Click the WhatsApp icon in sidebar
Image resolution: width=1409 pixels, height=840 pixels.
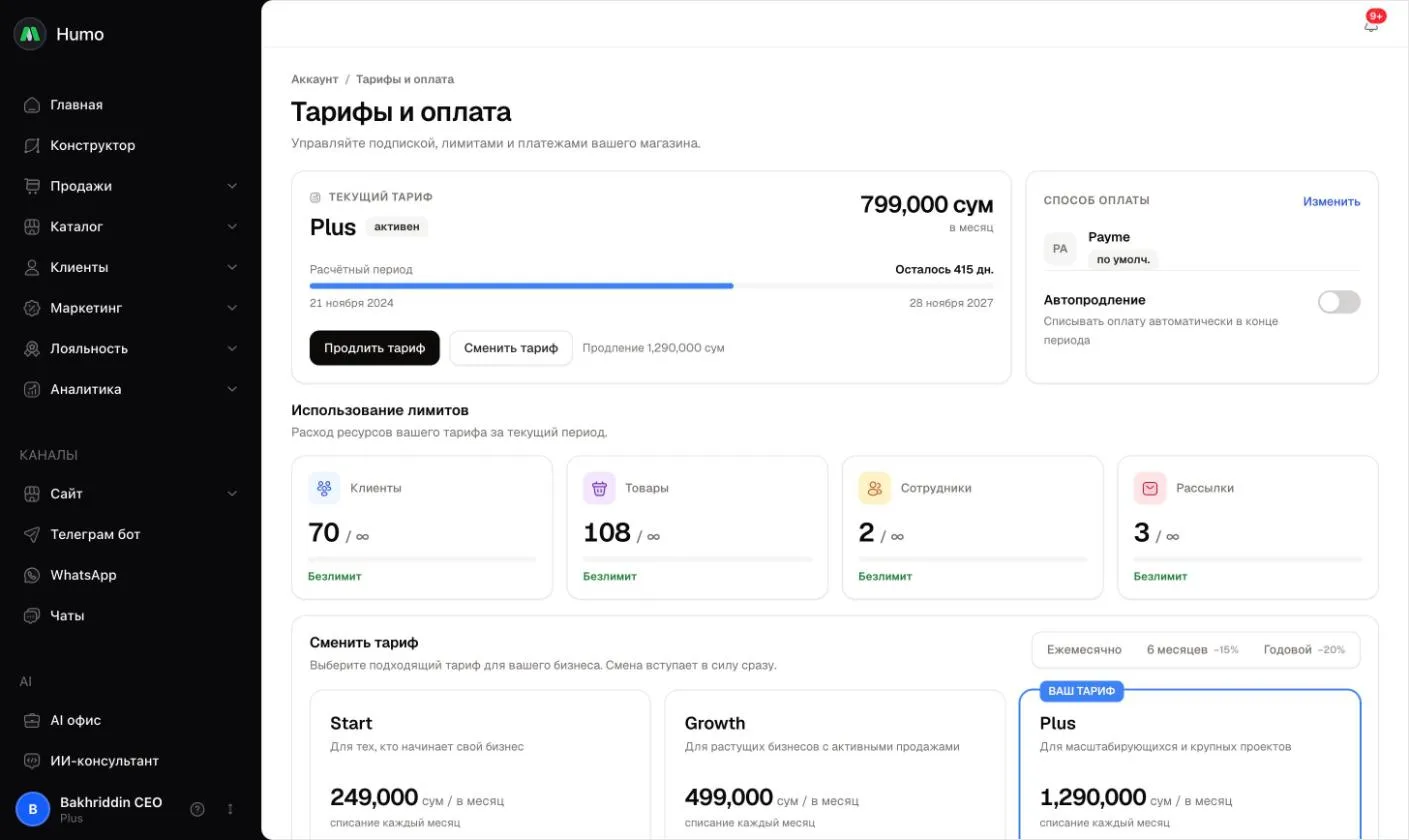pos(32,575)
